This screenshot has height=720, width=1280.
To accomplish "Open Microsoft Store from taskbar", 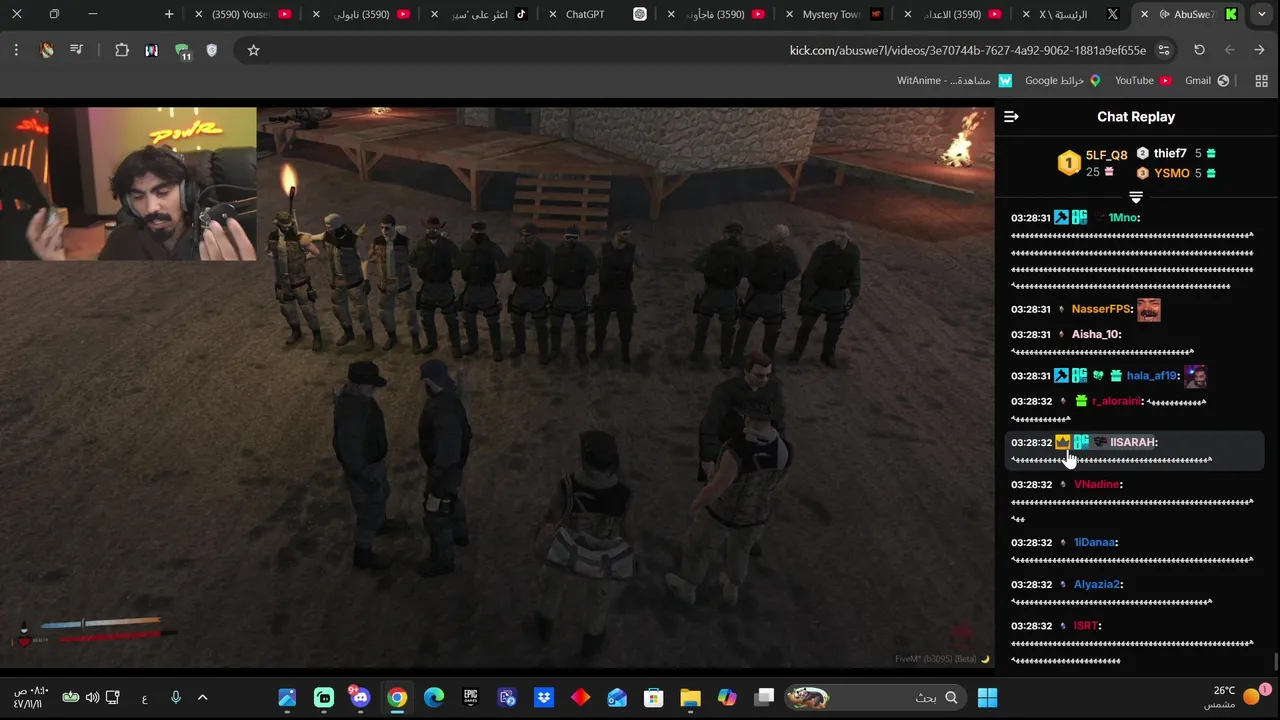I will [653, 697].
